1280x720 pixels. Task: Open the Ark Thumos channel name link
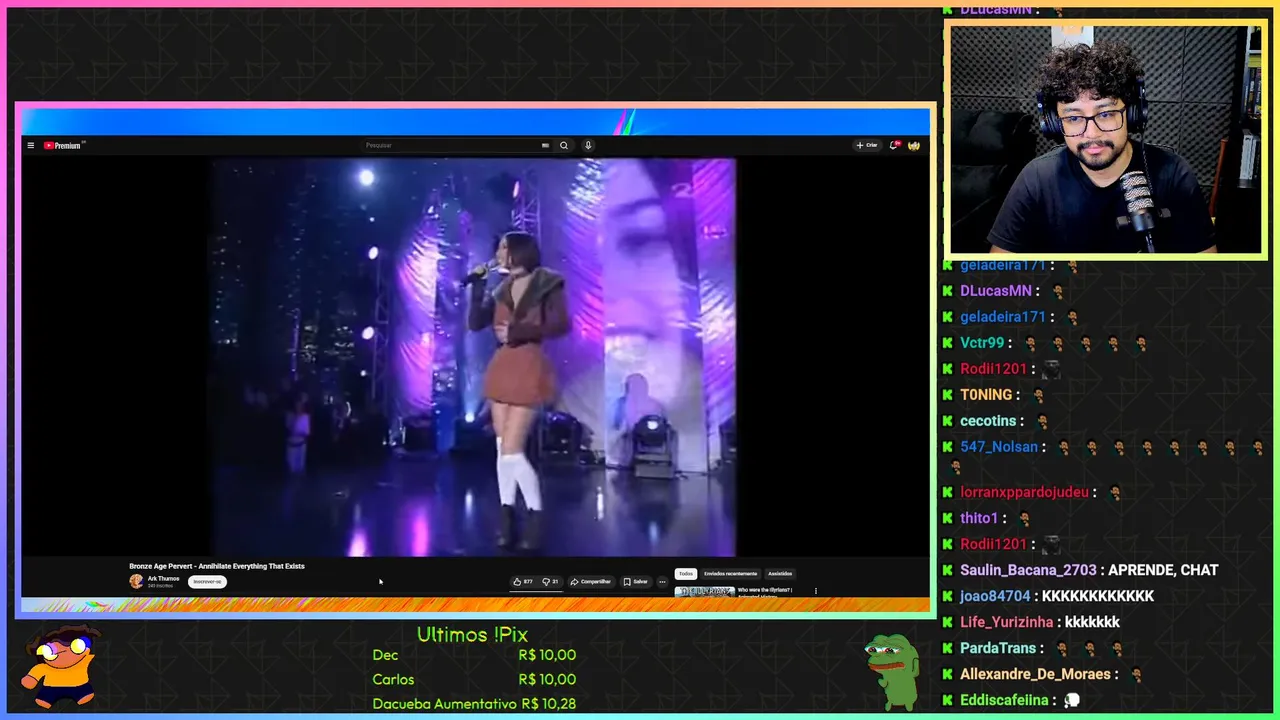coord(163,579)
